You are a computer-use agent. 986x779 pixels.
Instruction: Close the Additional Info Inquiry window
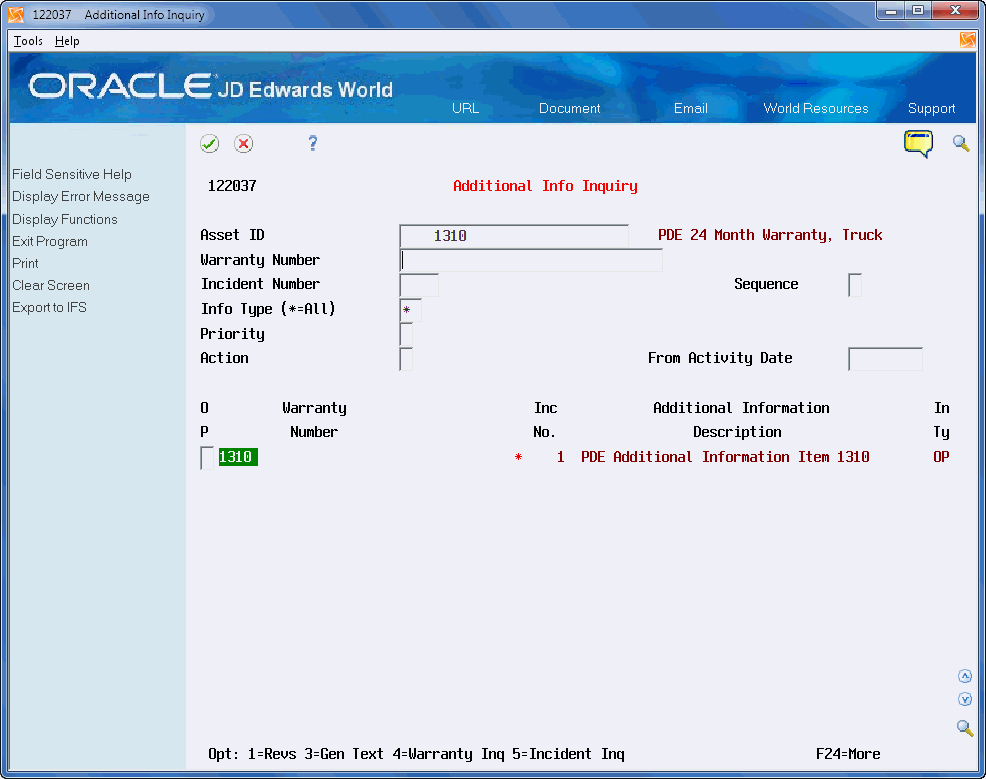[955, 11]
